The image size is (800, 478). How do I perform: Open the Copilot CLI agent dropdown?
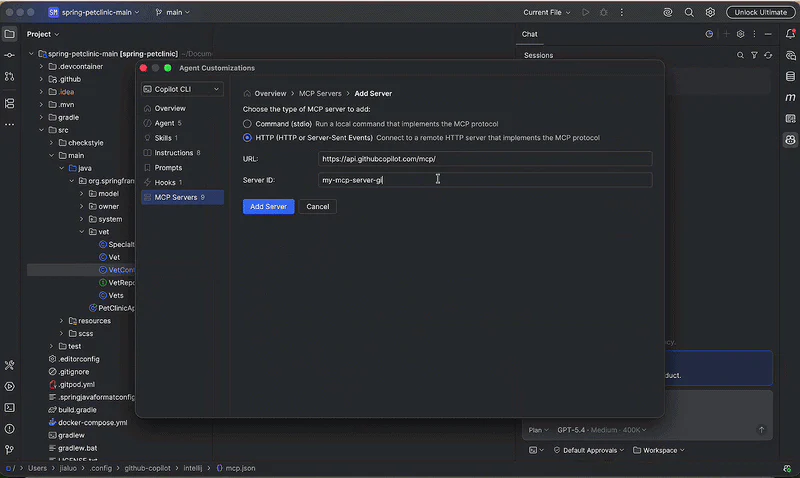click(x=182, y=89)
